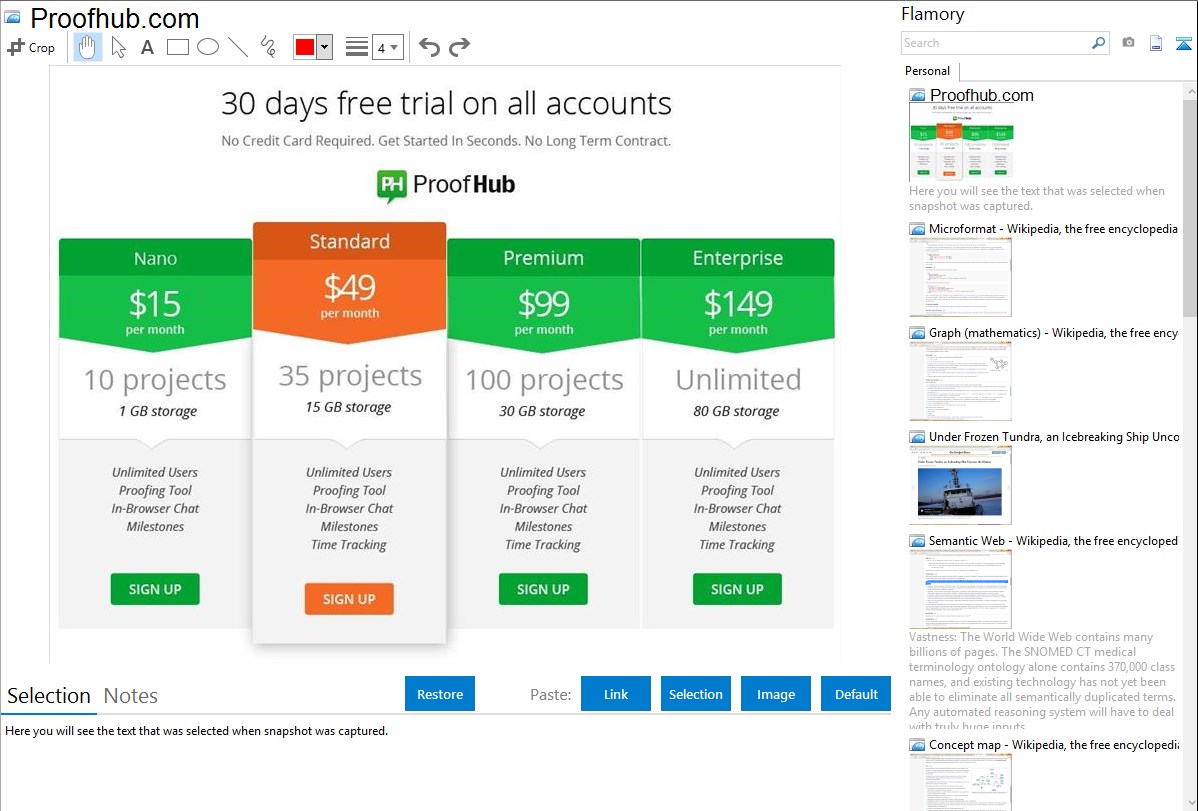Choose the text annotation tool
1198x811 pixels.
pyautogui.click(x=147, y=47)
